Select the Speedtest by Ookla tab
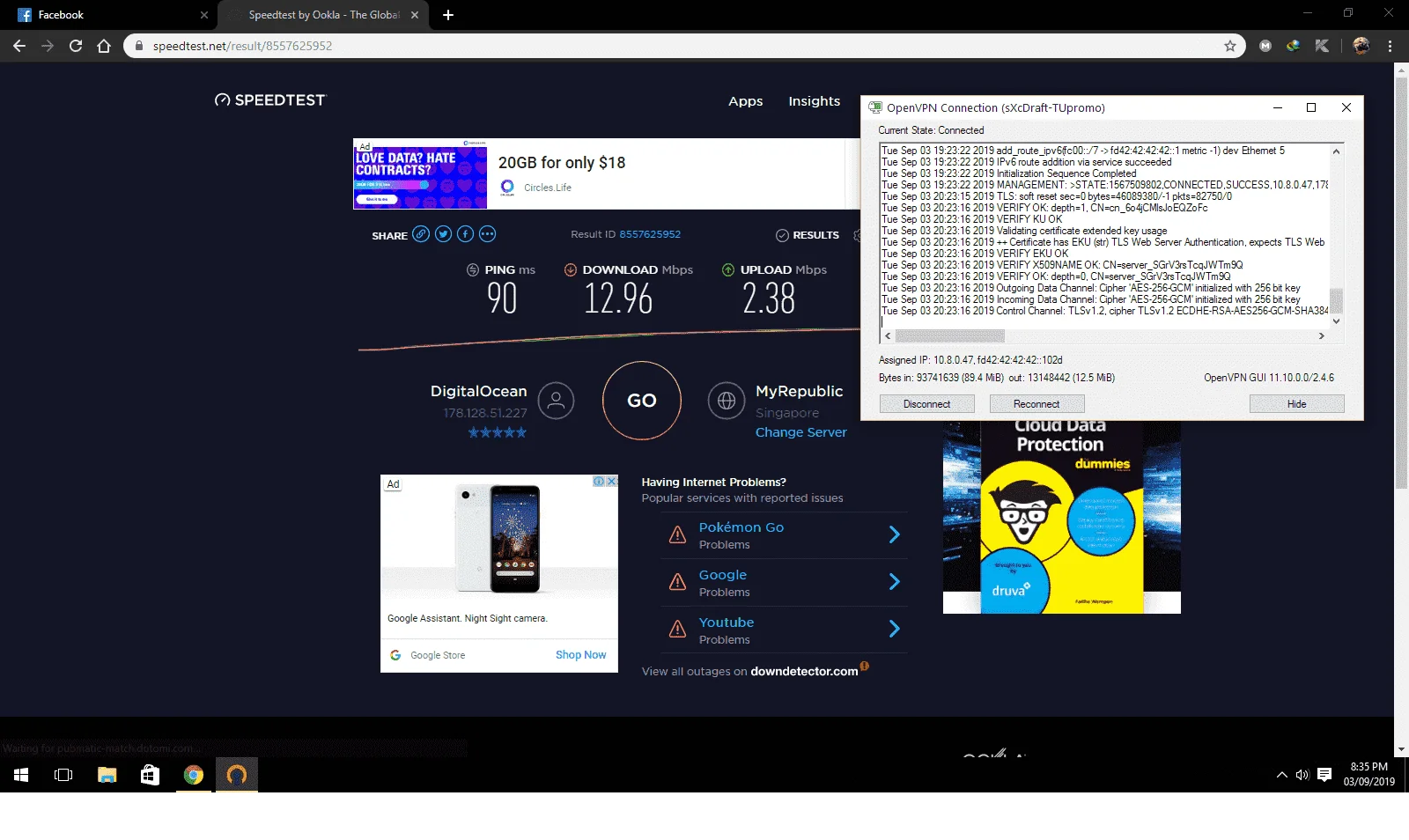1409x840 pixels. [x=322, y=15]
